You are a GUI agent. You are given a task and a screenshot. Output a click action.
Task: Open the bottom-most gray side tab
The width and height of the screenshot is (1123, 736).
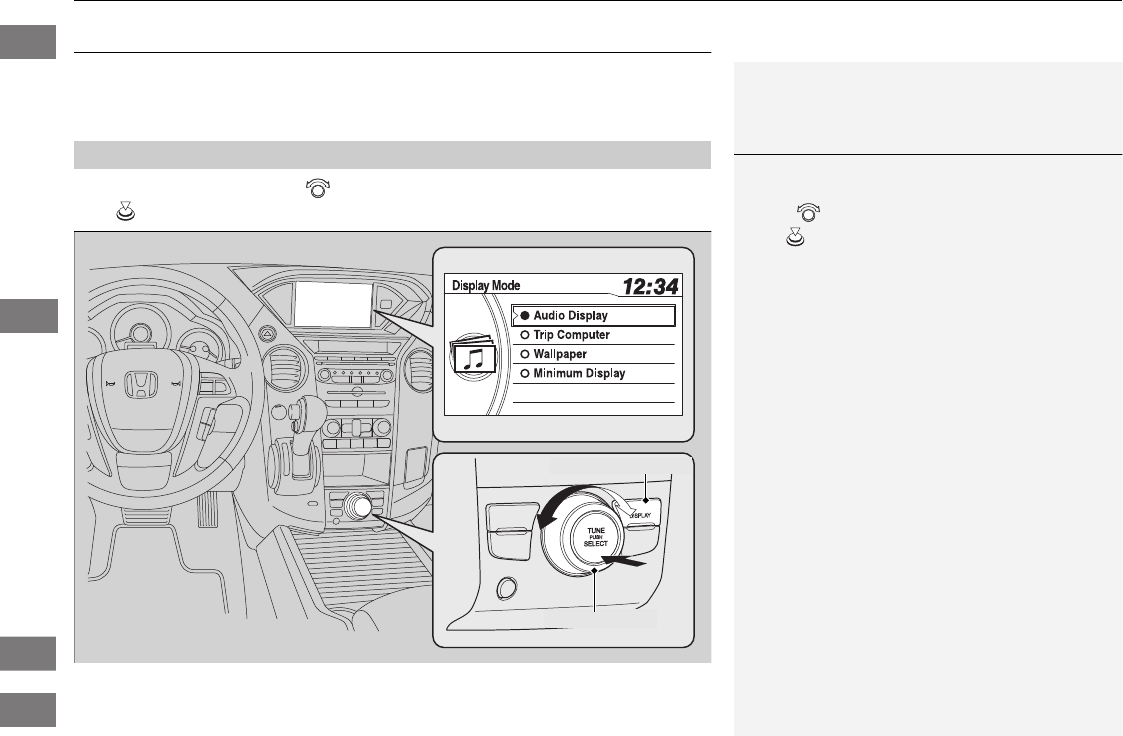[x=28, y=710]
